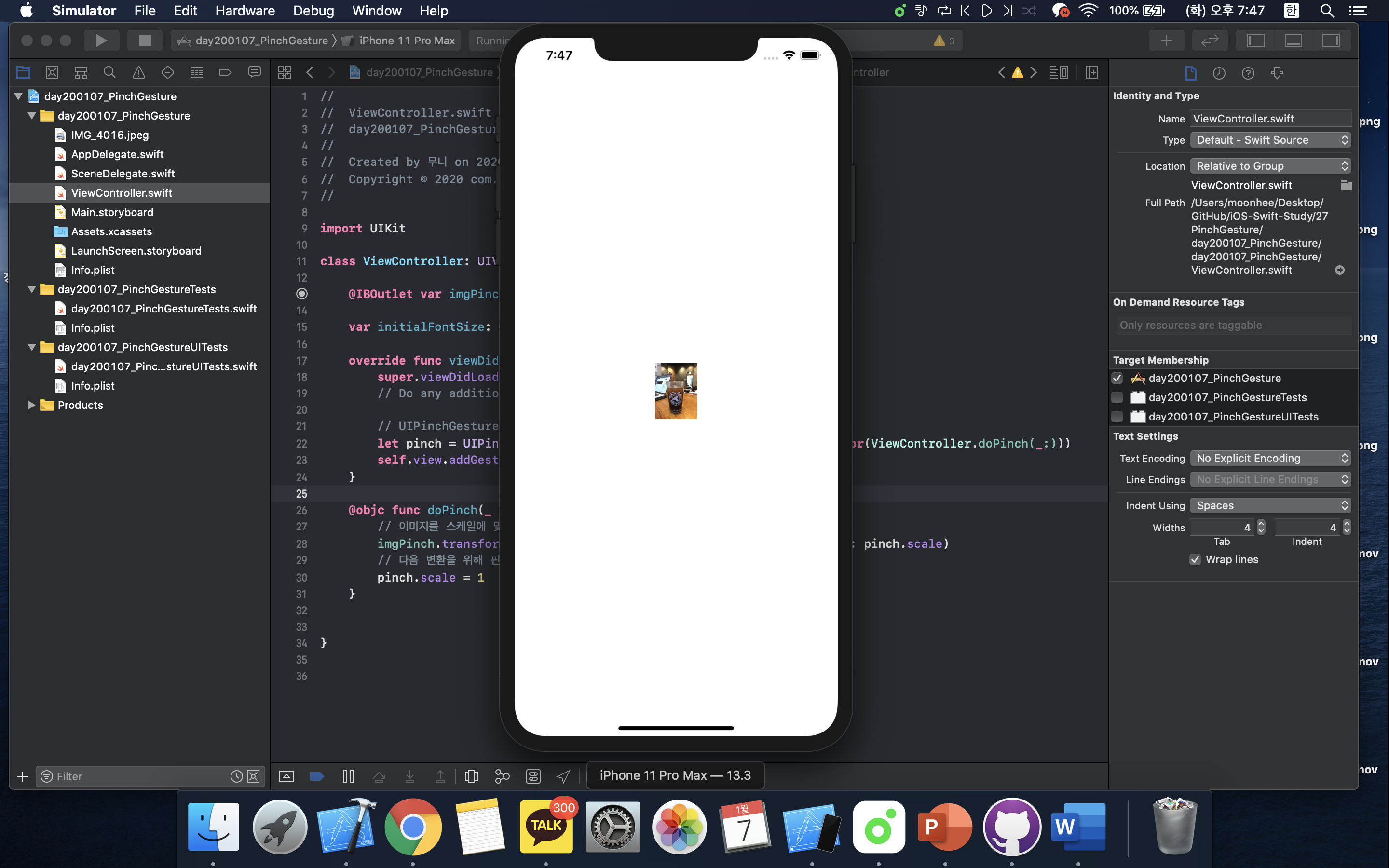This screenshot has width=1389, height=868.
Task: Open the Type Default - Swift Source dropdown
Action: pos(1270,140)
